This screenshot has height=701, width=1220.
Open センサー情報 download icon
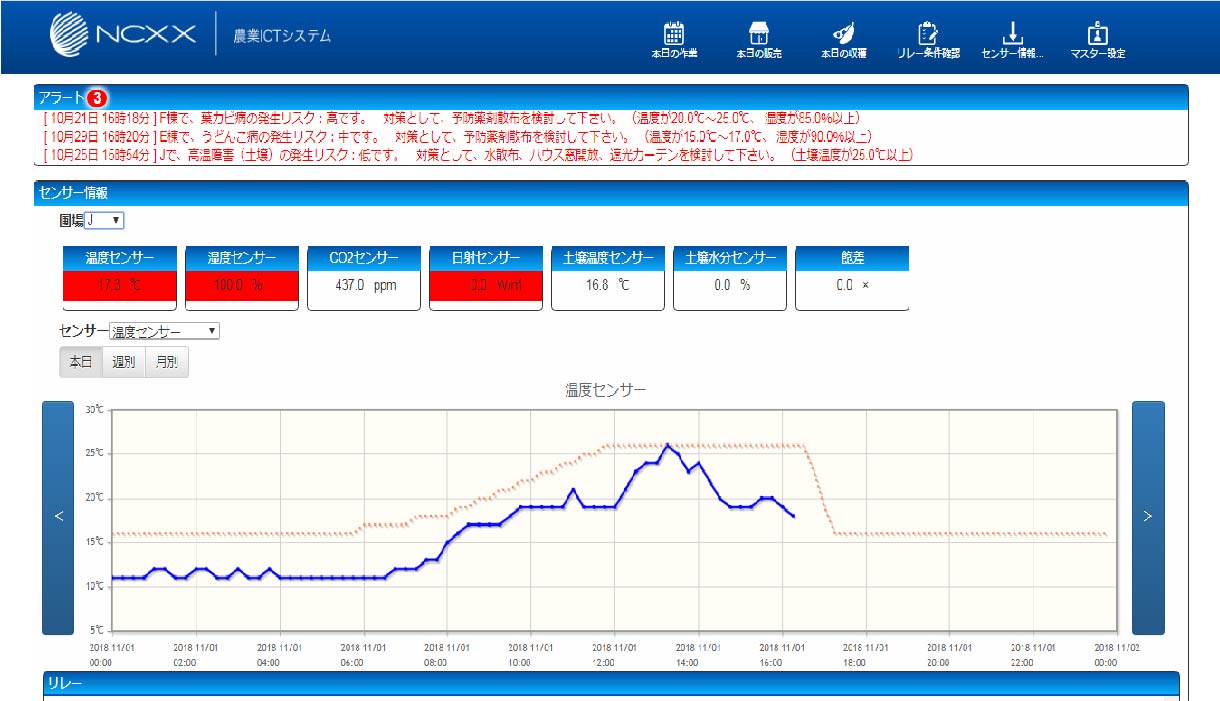(1012, 31)
